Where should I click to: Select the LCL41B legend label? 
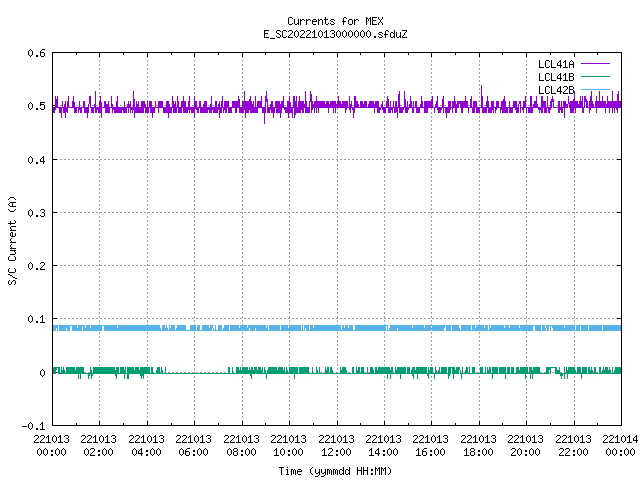(x=556, y=77)
